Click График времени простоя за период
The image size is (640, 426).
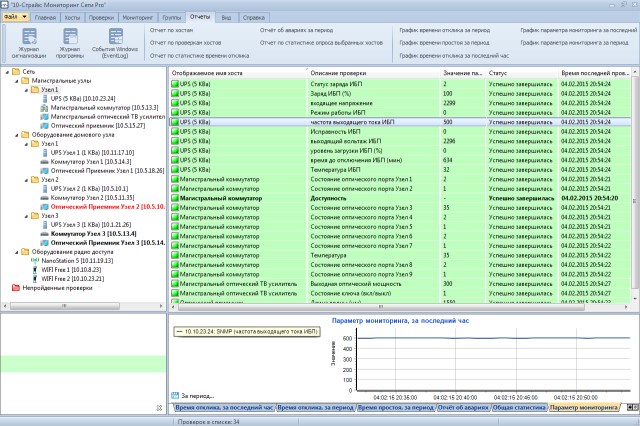point(444,43)
